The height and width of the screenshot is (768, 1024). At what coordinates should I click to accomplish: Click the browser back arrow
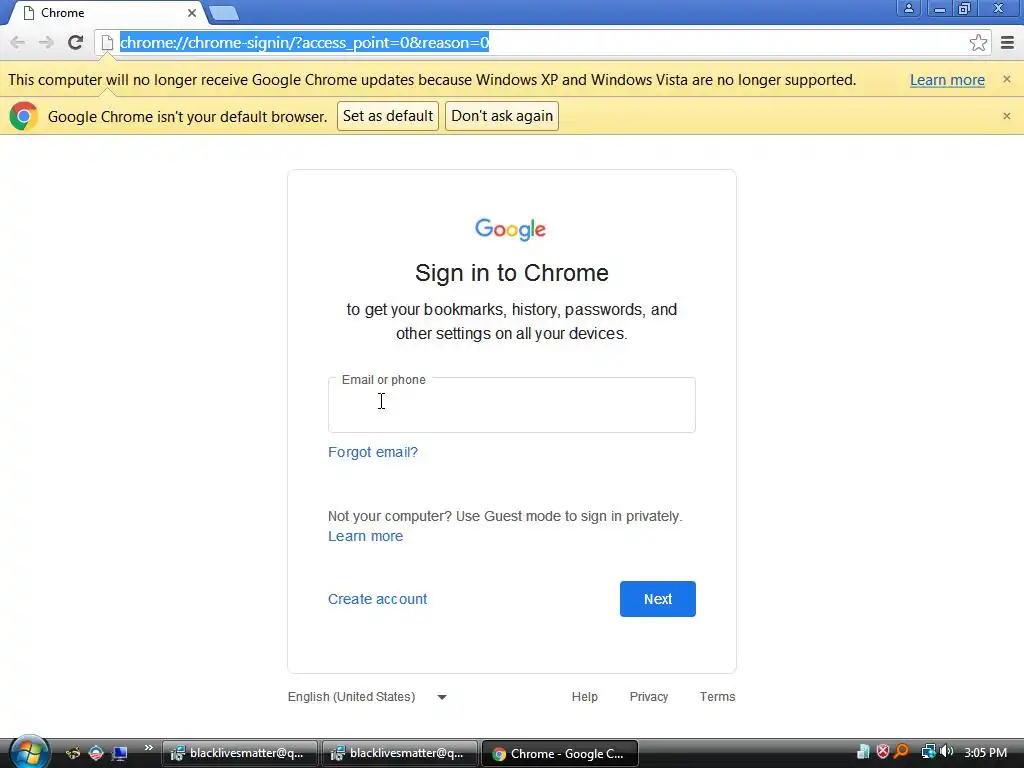[x=18, y=43]
